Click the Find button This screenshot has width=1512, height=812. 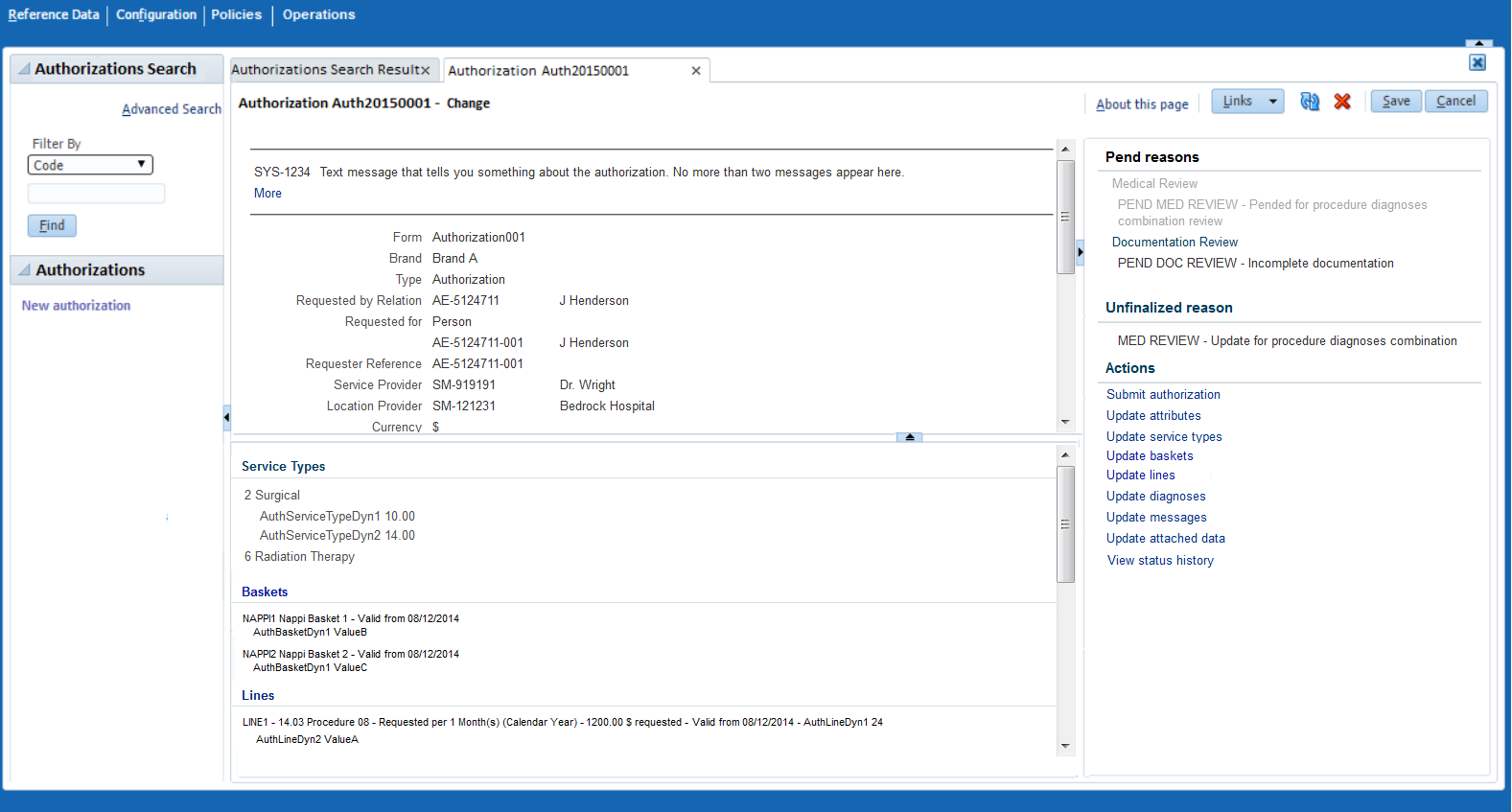coord(52,225)
